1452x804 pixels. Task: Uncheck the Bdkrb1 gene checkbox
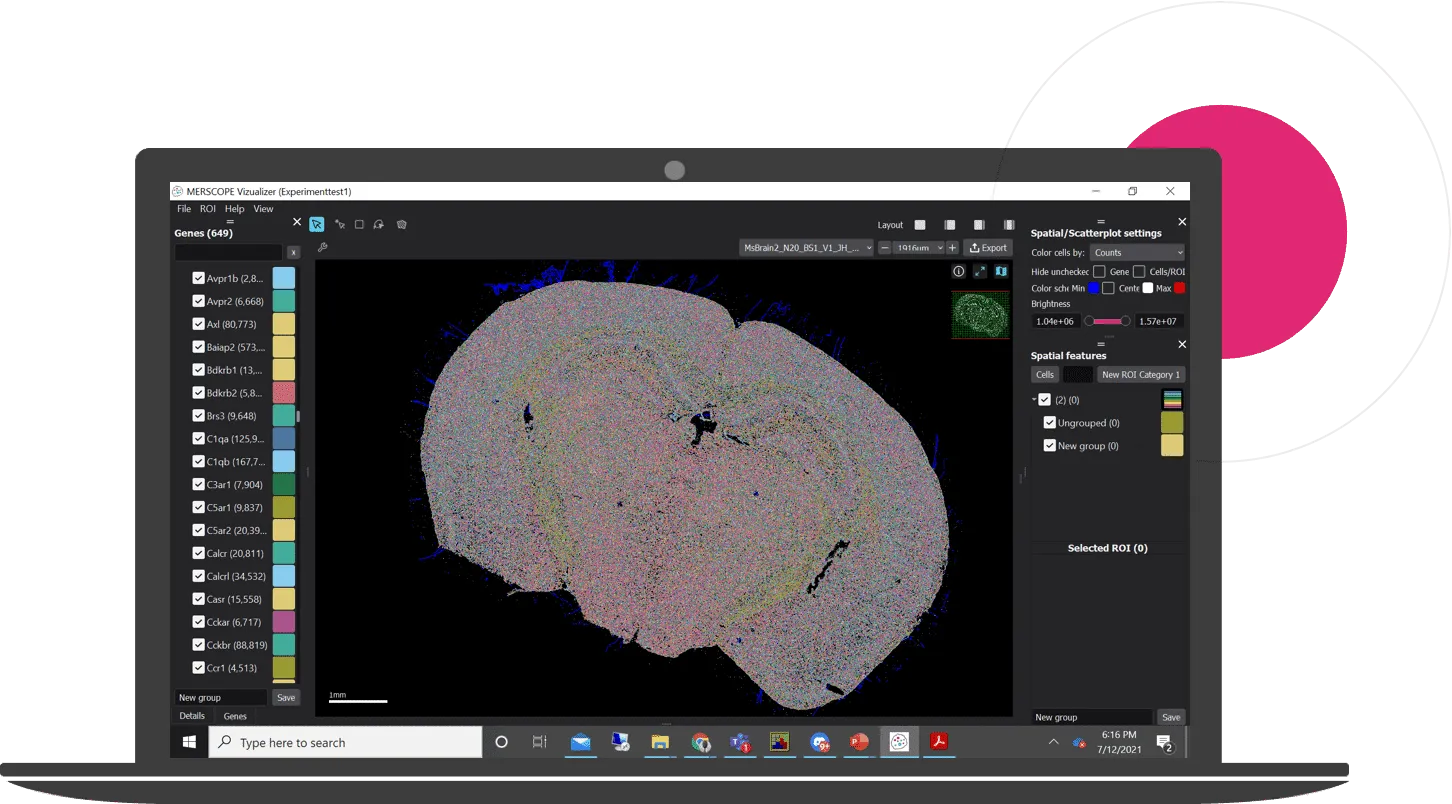pos(198,370)
